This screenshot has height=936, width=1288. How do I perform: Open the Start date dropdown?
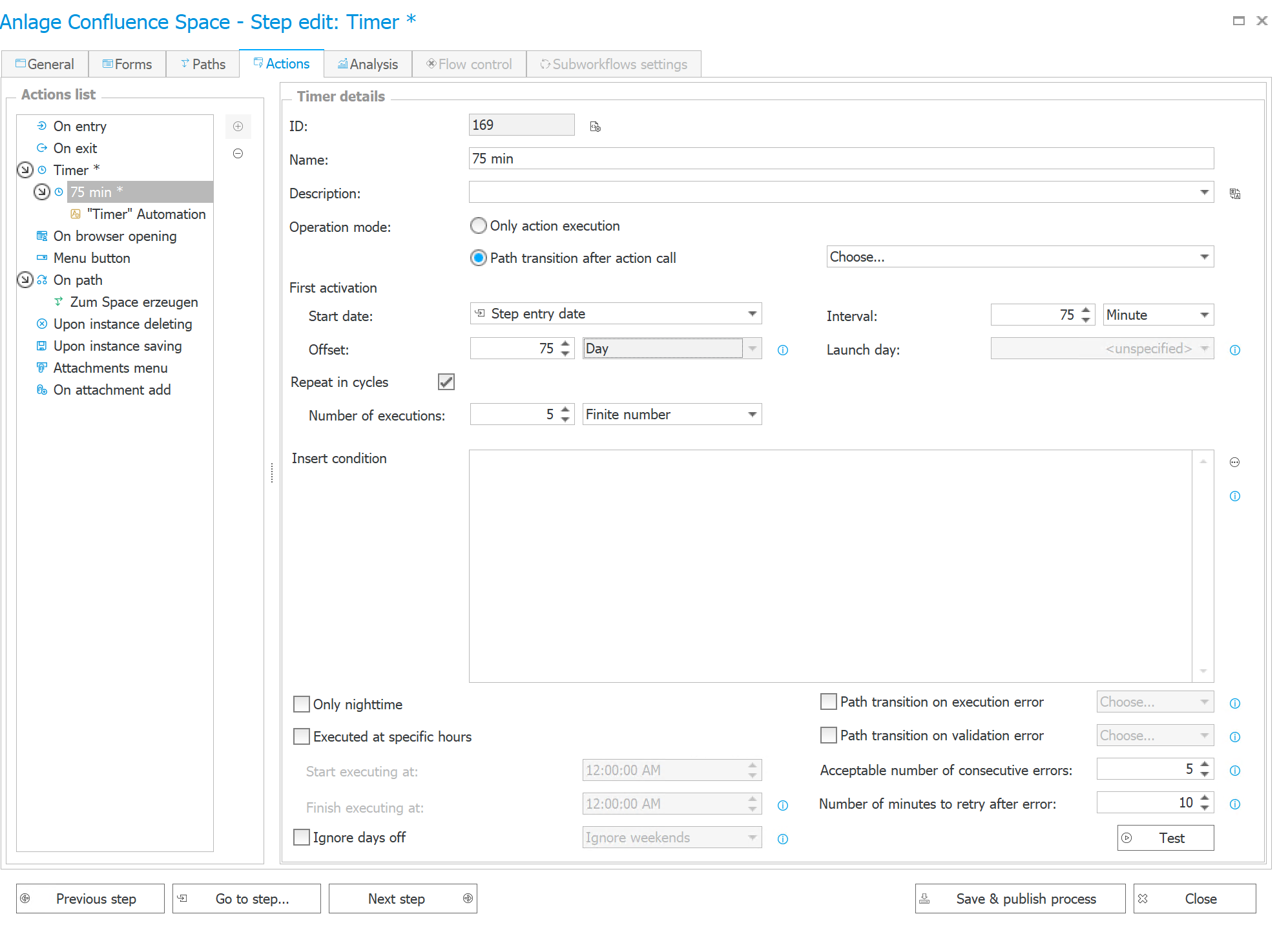[752, 314]
